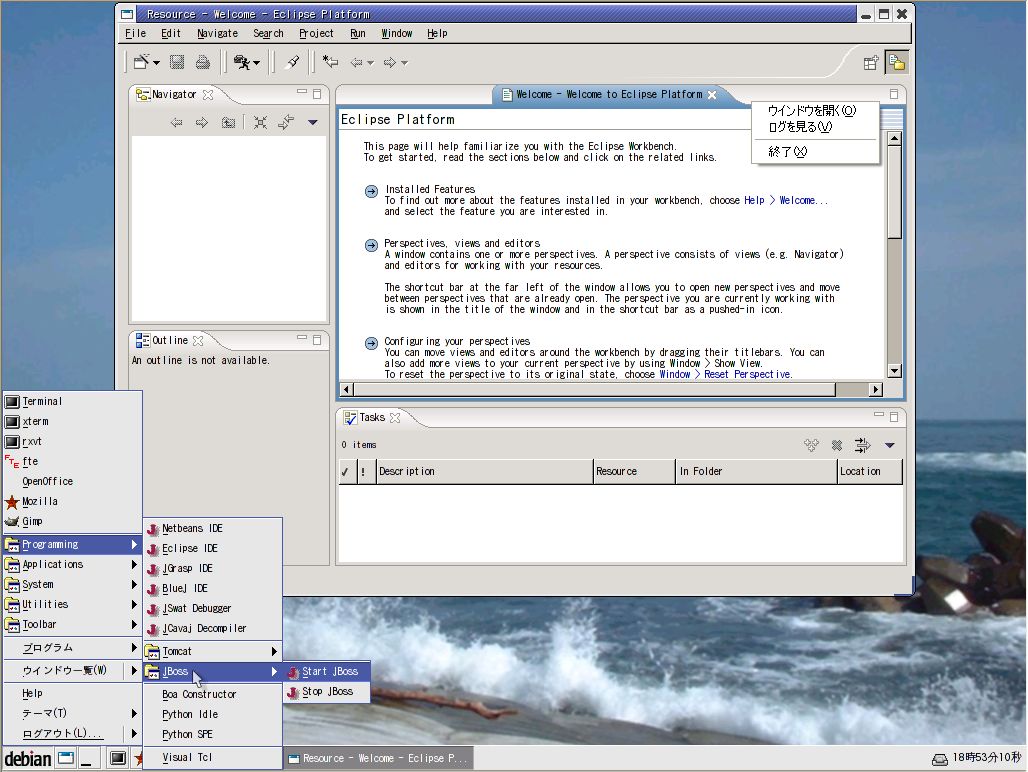The width and height of the screenshot is (1028, 772).
Task: Launch Mozilla from the desktop menu
Action: pyautogui.click(x=73, y=502)
